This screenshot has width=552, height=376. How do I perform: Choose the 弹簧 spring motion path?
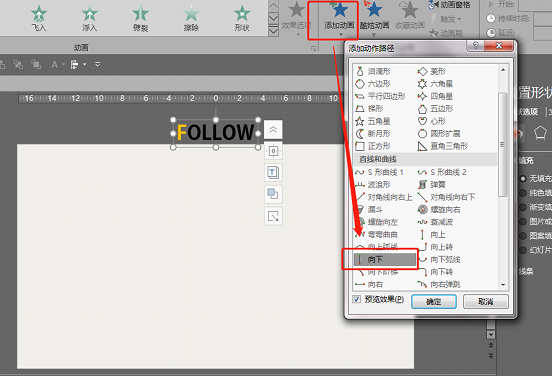(x=432, y=184)
